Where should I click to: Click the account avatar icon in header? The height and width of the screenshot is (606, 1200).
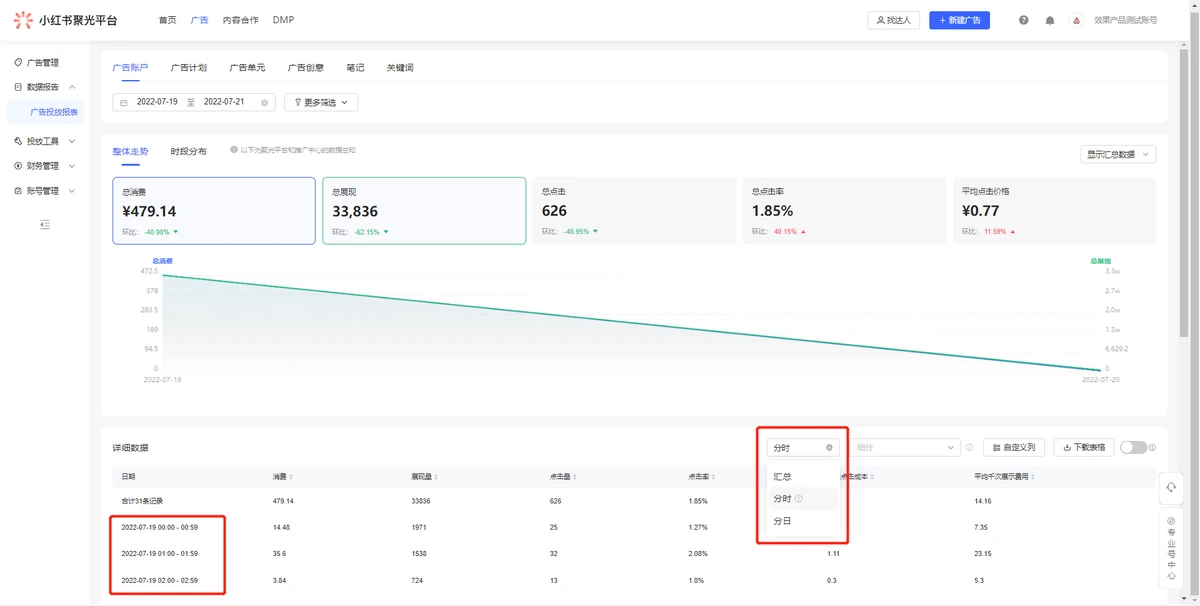pos(1076,20)
